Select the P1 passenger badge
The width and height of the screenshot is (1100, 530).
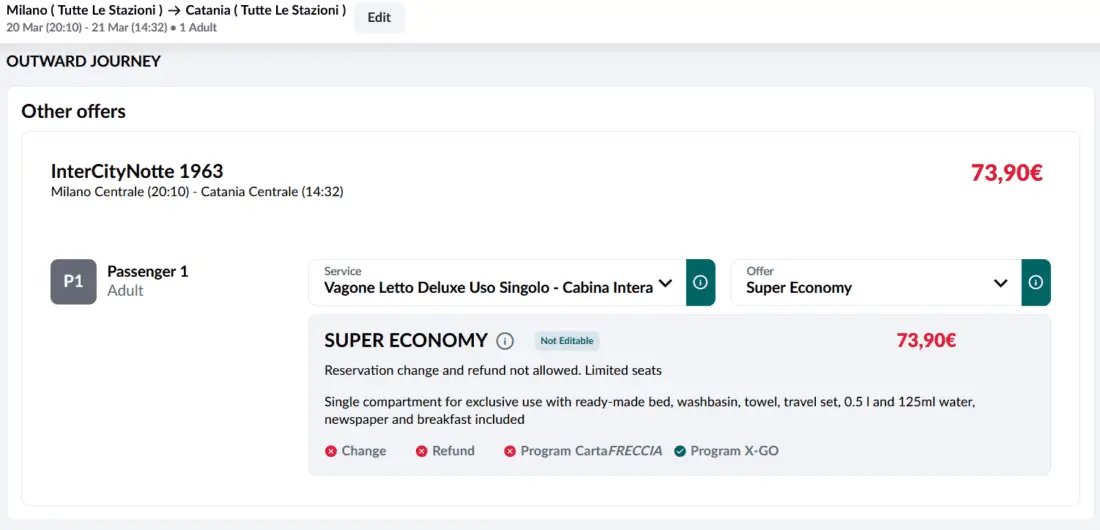tap(73, 281)
